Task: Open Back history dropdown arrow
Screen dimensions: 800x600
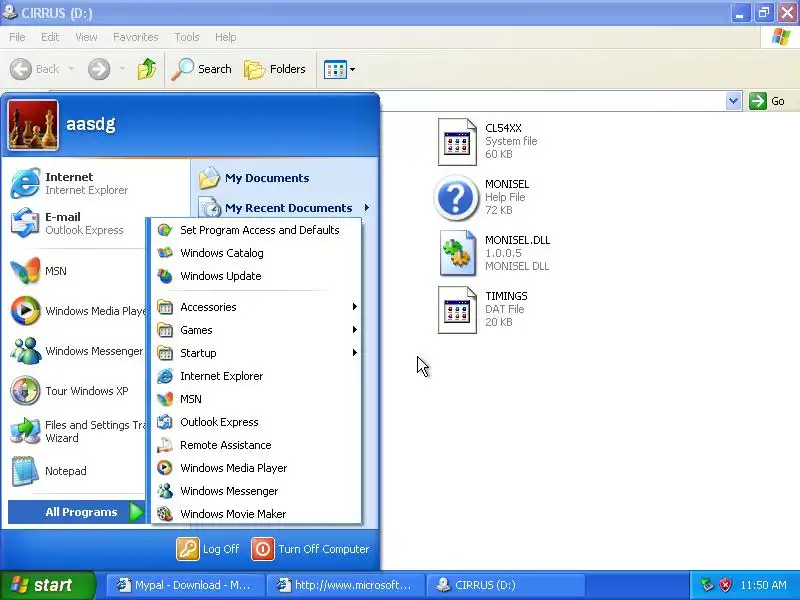Action: [x=71, y=69]
